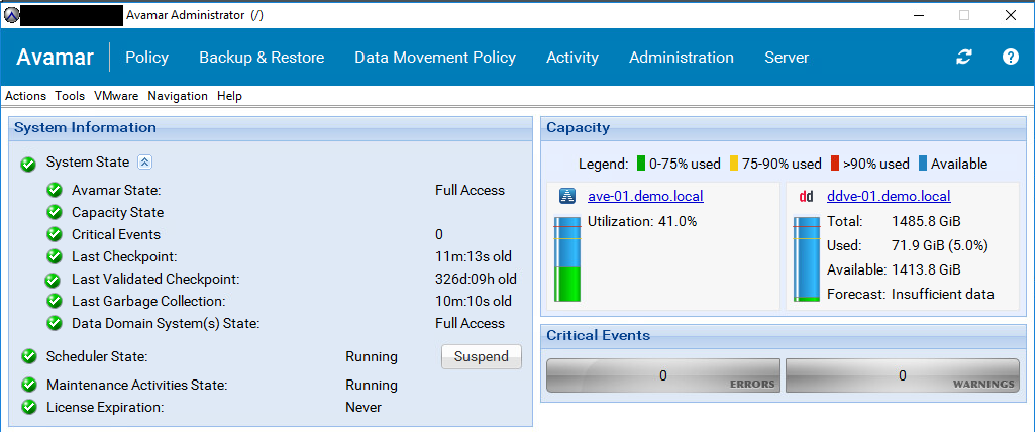Image resolution: width=1035 pixels, height=432 pixels.
Task: Suspend the scheduler
Action: (481, 356)
